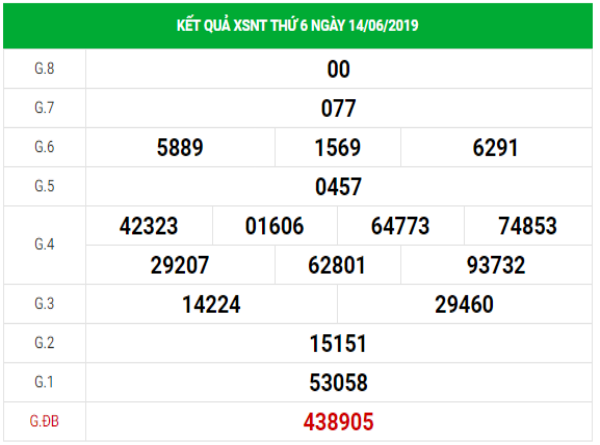Click G.6 number 1569
Screen dimensions: 600x445
coord(337,147)
